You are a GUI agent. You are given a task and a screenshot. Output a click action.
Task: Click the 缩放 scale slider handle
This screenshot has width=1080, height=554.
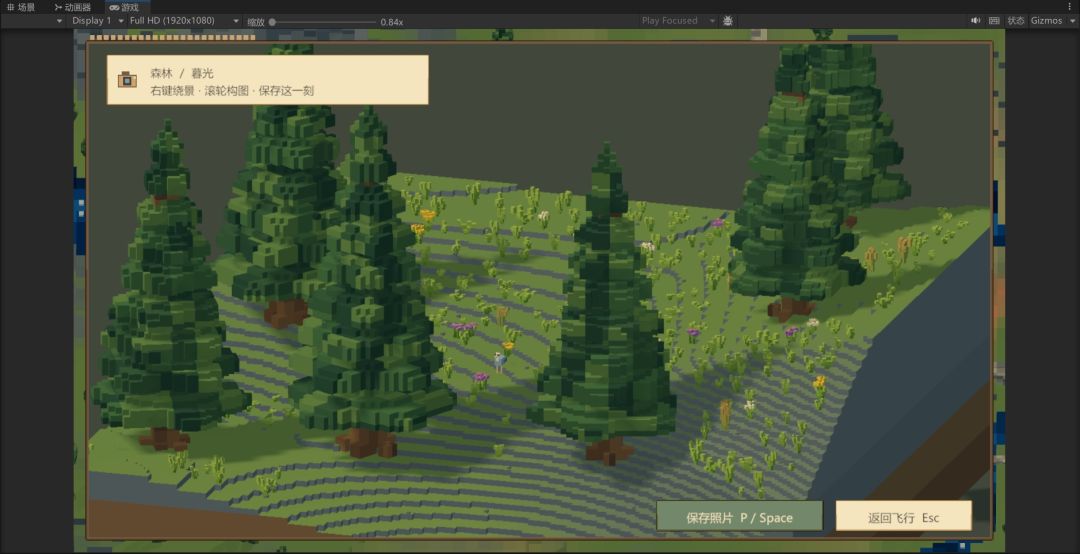tap(272, 22)
